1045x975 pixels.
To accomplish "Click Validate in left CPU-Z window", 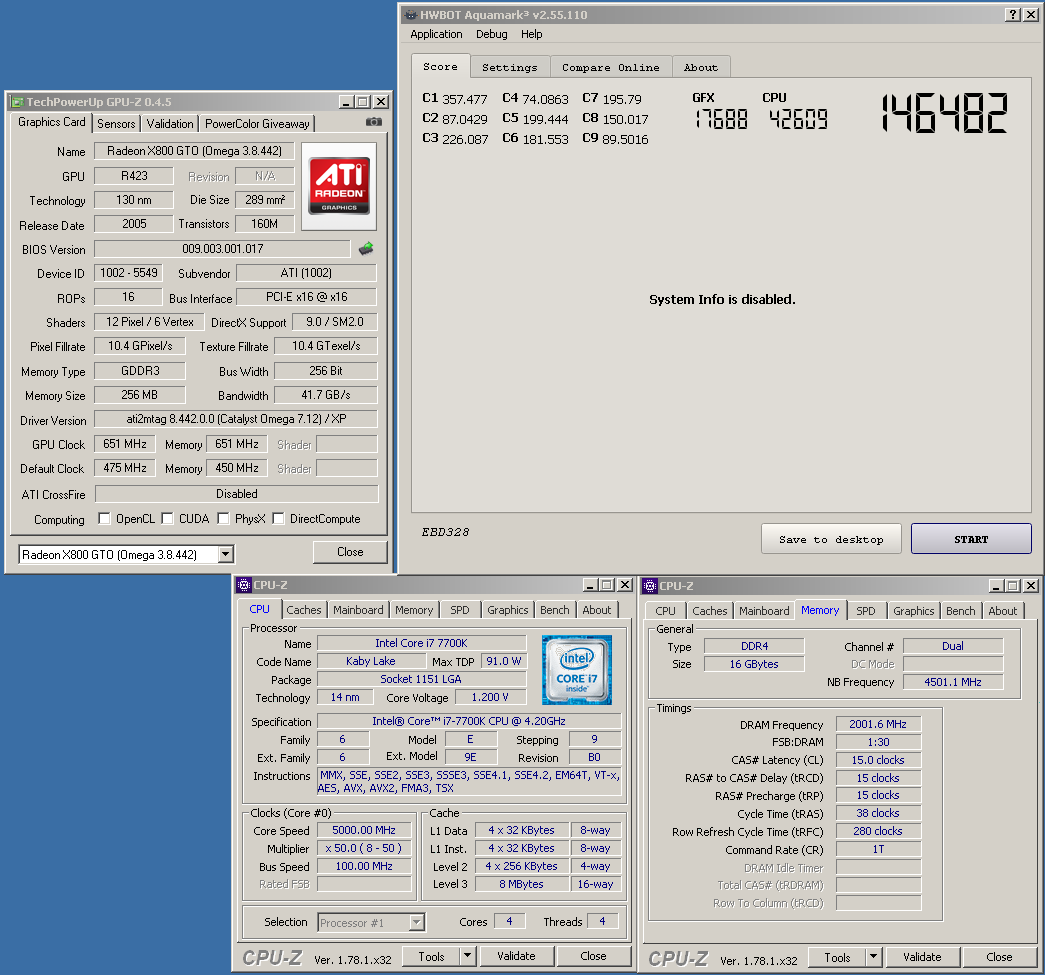I will click(x=517, y=956).
